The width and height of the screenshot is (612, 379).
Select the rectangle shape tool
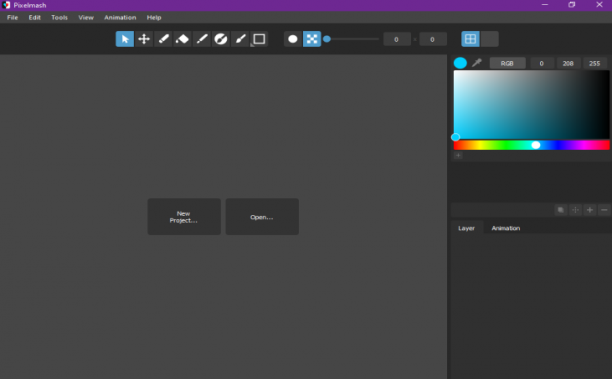tap(259, 39)
